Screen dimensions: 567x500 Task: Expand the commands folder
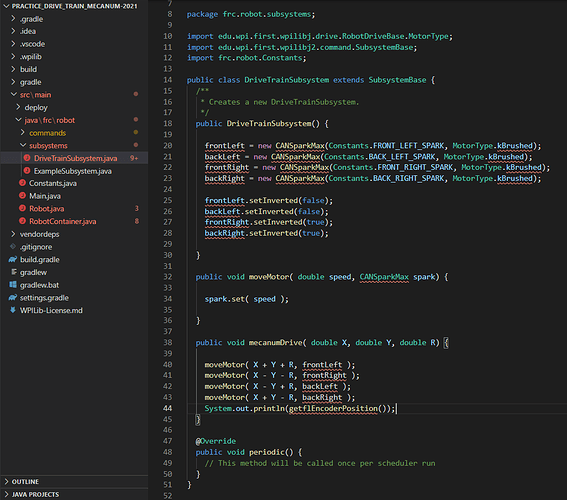click(x=22, y=133)
